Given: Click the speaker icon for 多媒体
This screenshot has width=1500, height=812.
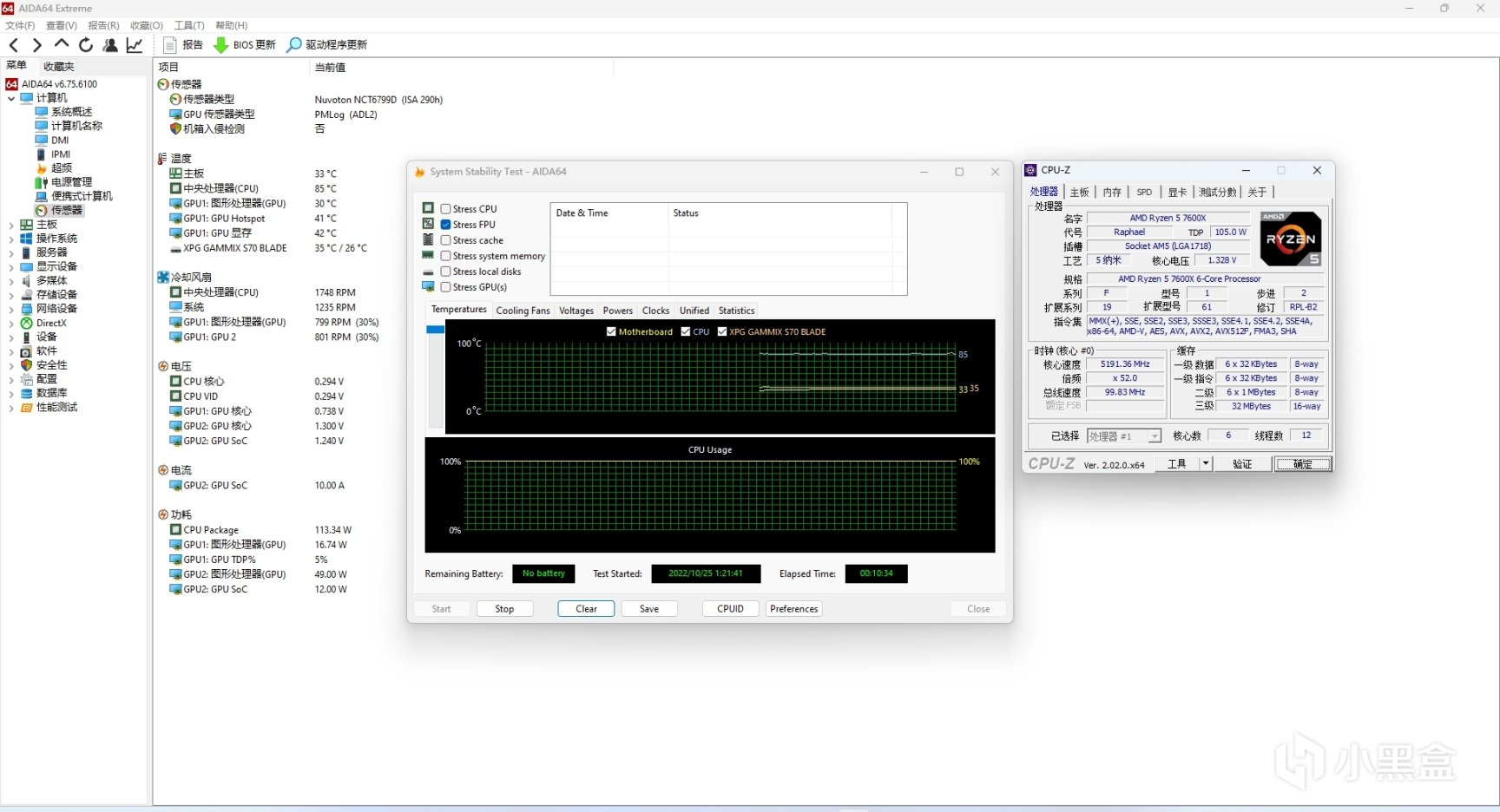Looking at the screenshot, I should tap(27, 281).
